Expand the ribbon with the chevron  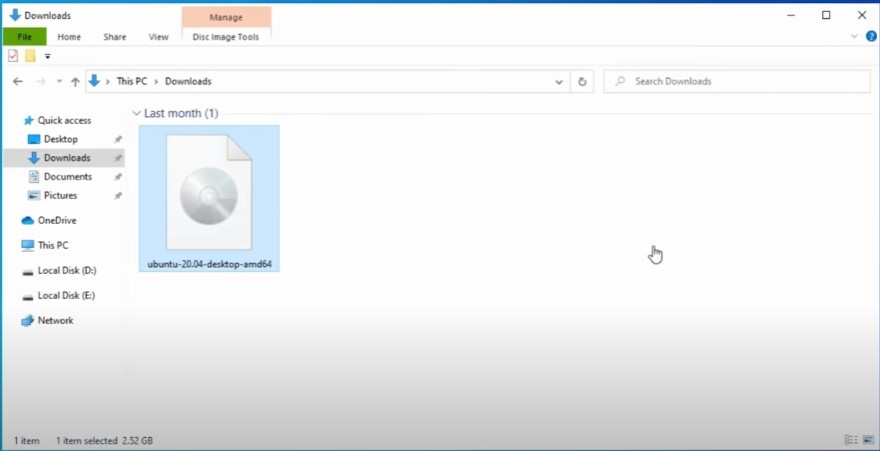click(x=854, y=36)
